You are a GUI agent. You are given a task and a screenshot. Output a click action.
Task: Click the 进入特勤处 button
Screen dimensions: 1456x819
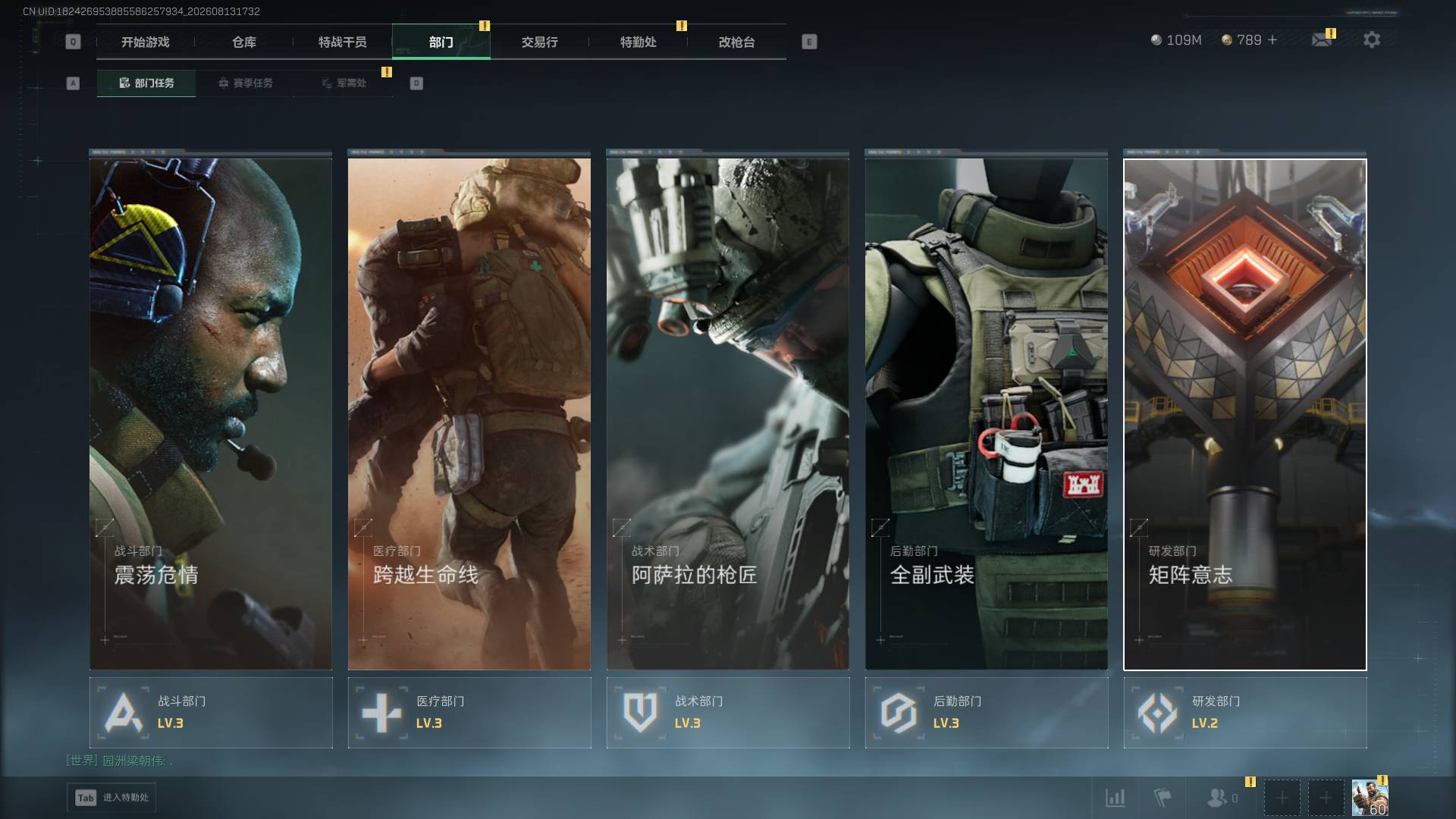pos(111,798)
